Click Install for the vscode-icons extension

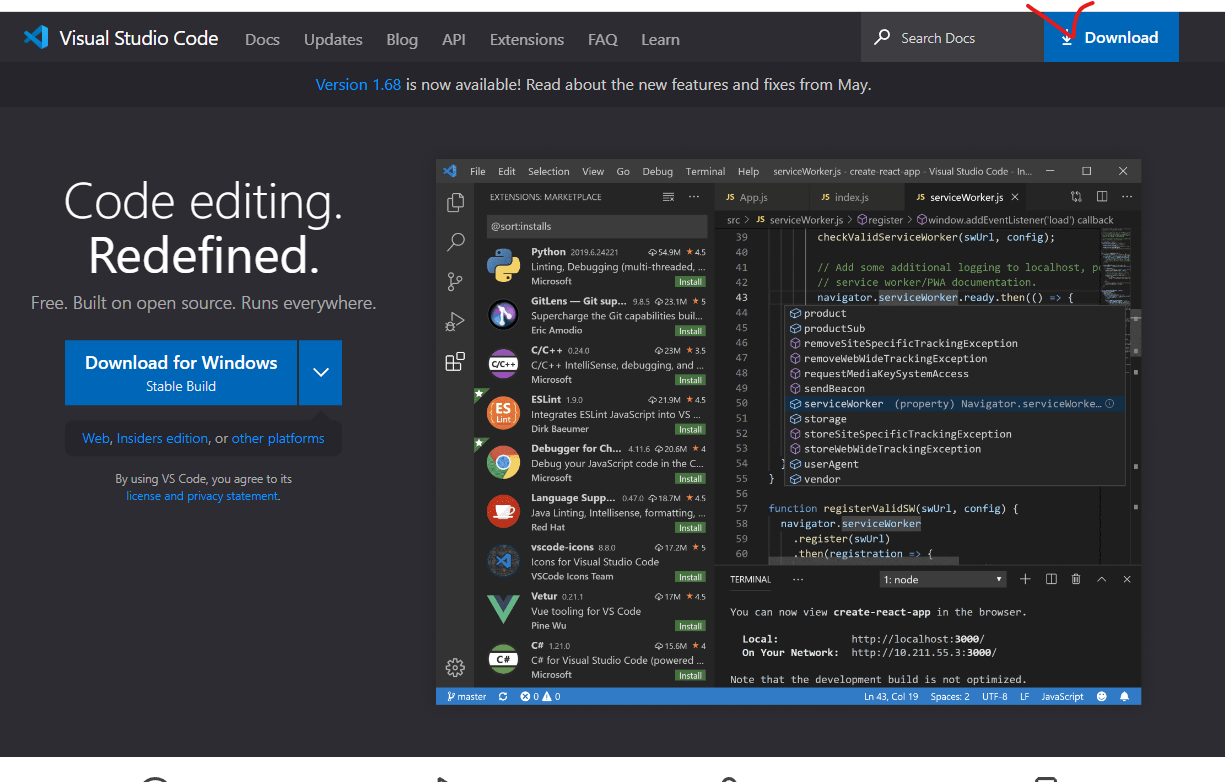690,577
